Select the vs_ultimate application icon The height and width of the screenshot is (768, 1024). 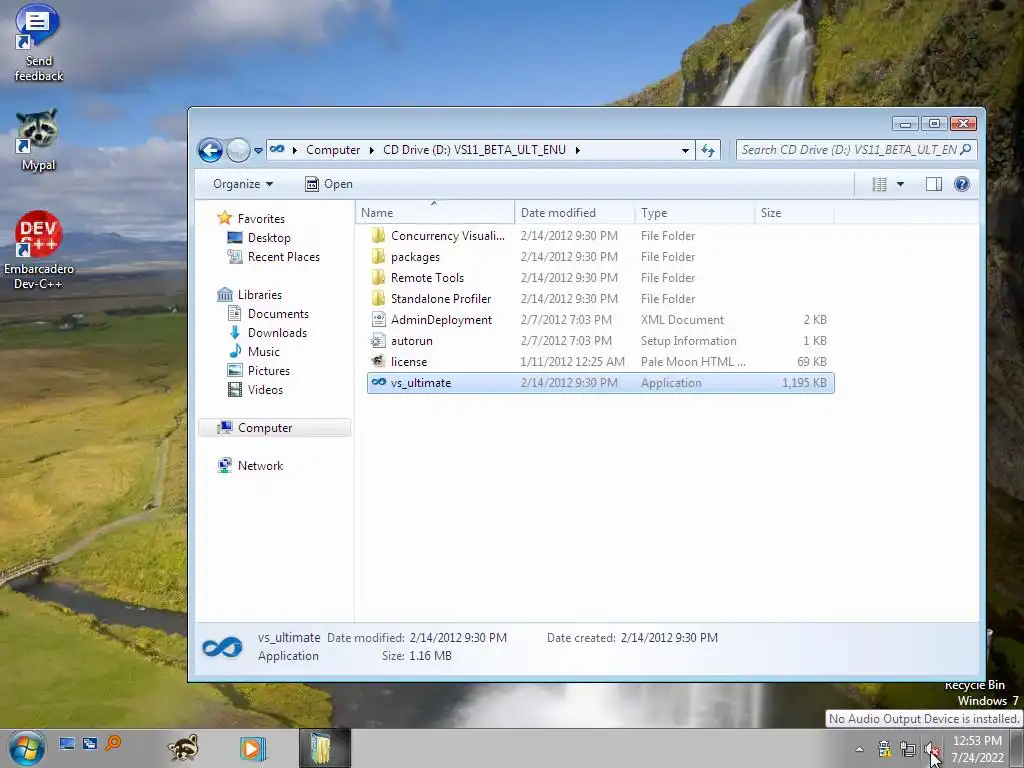point(379,383)
